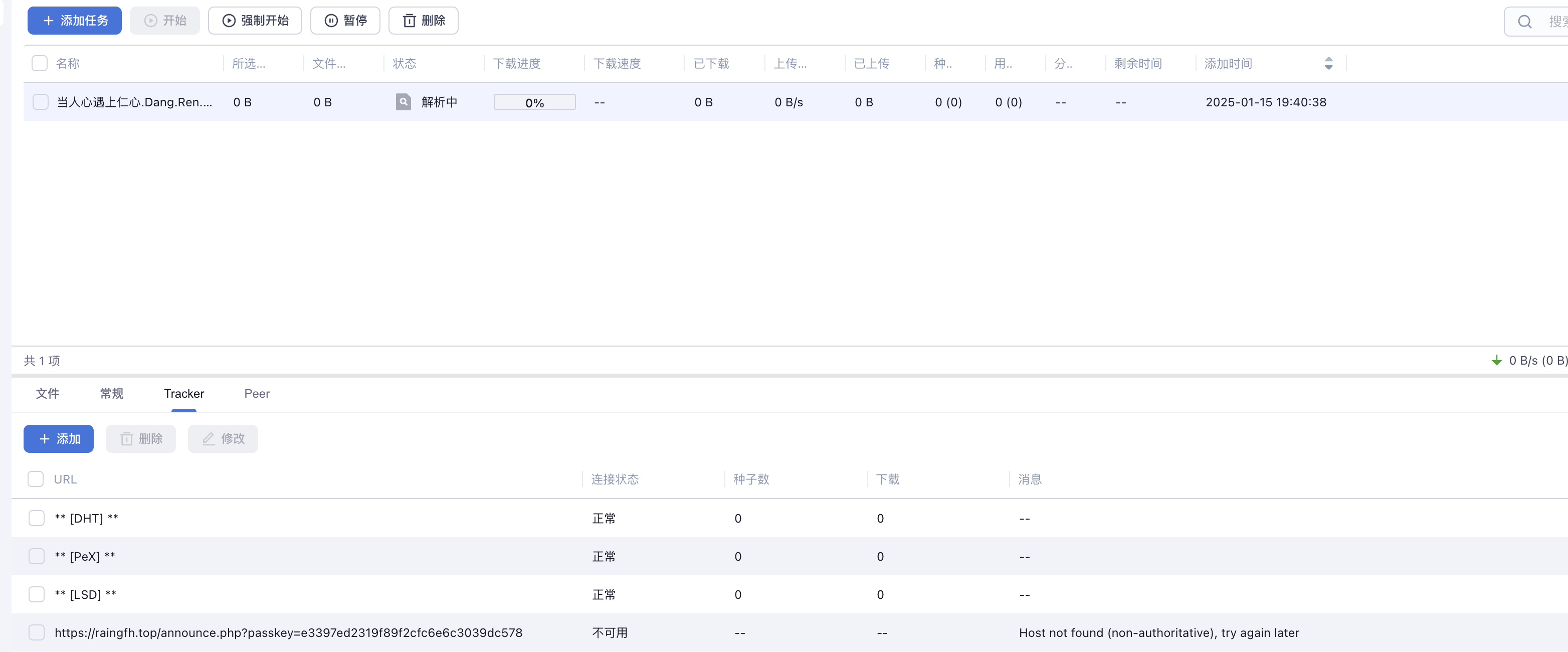Click the 不可用 connection status
This screenshot has width=1568, height=652.
[610, 632]
